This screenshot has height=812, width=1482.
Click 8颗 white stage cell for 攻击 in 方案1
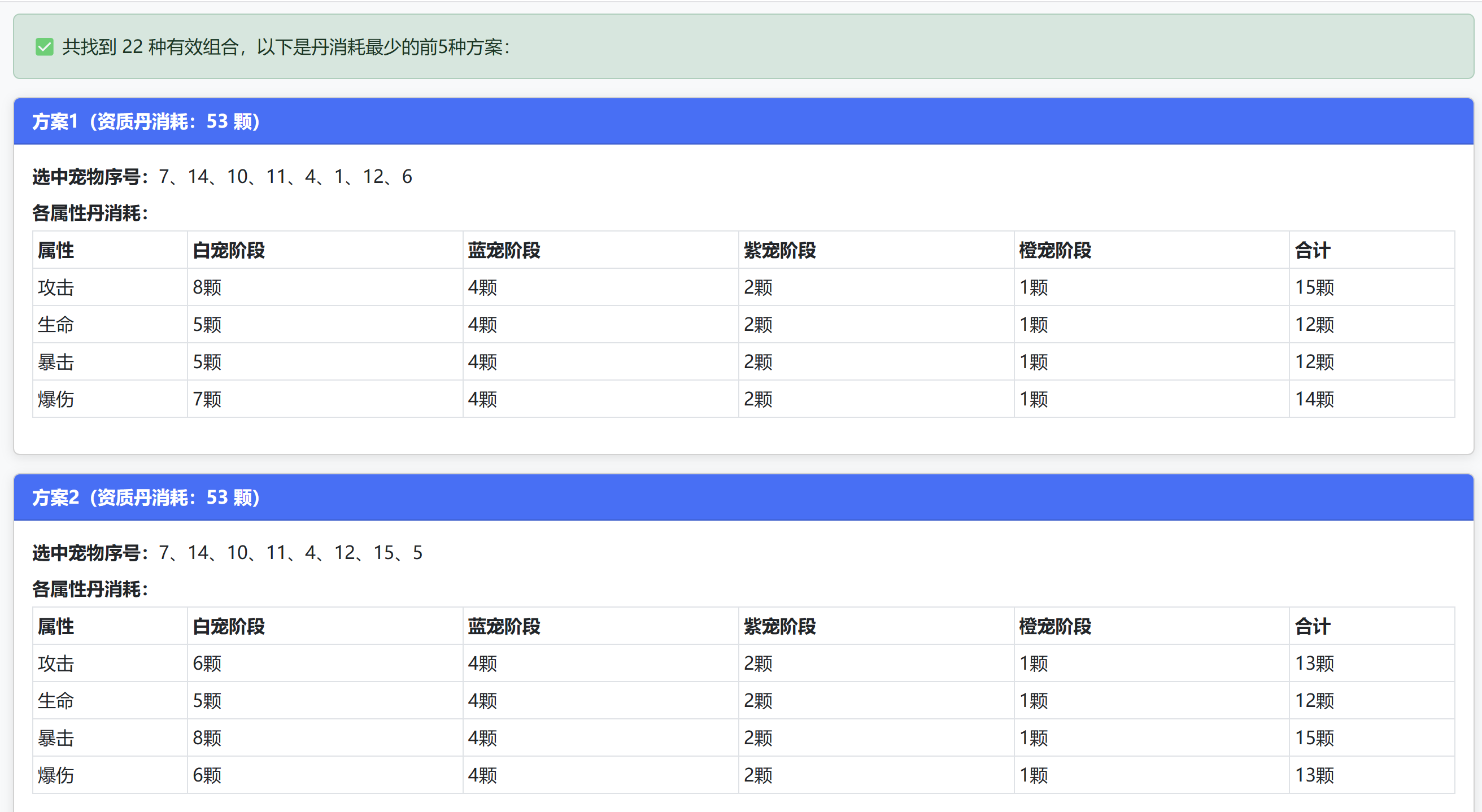207,287
